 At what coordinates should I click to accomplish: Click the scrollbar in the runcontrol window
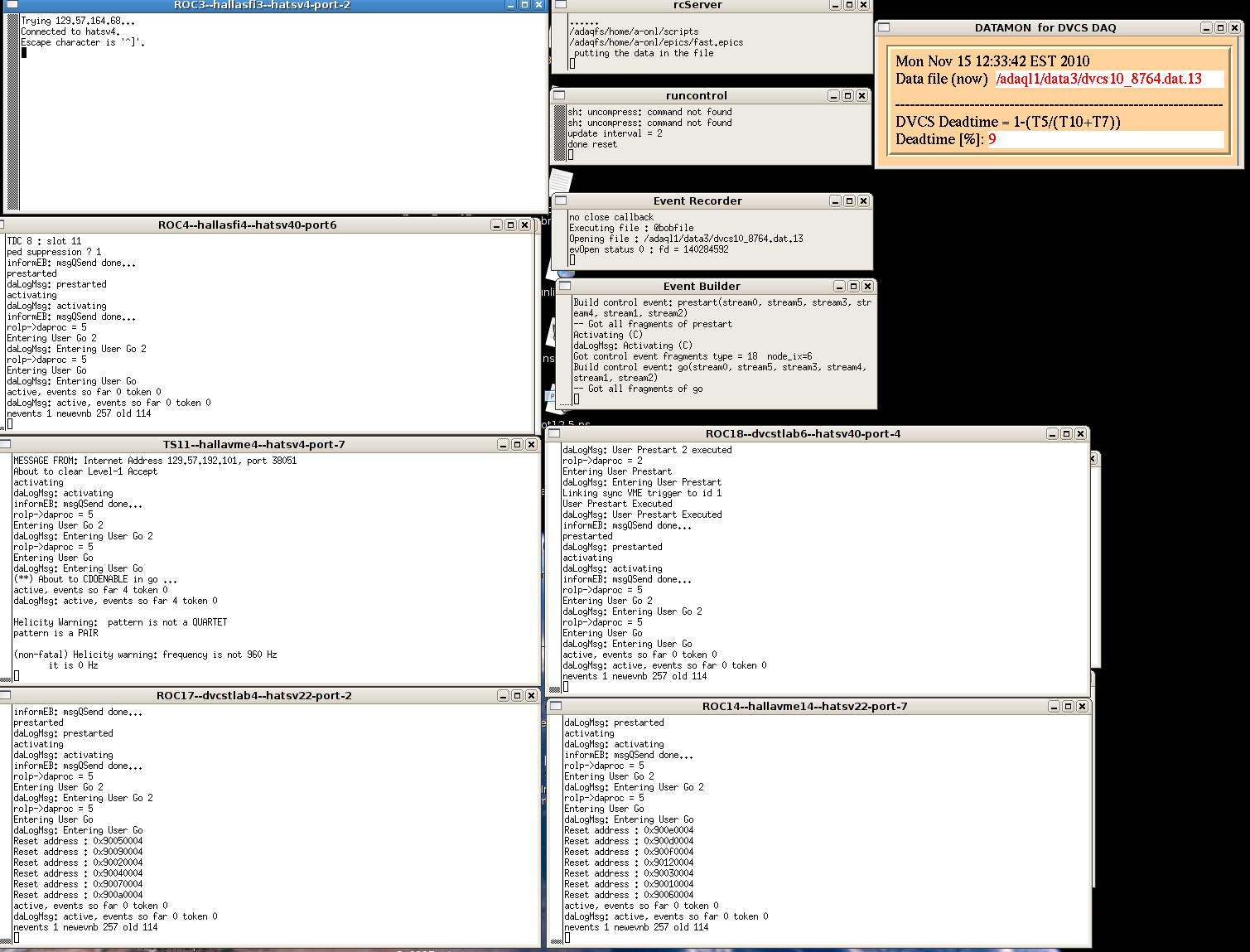tap(560, 133)
